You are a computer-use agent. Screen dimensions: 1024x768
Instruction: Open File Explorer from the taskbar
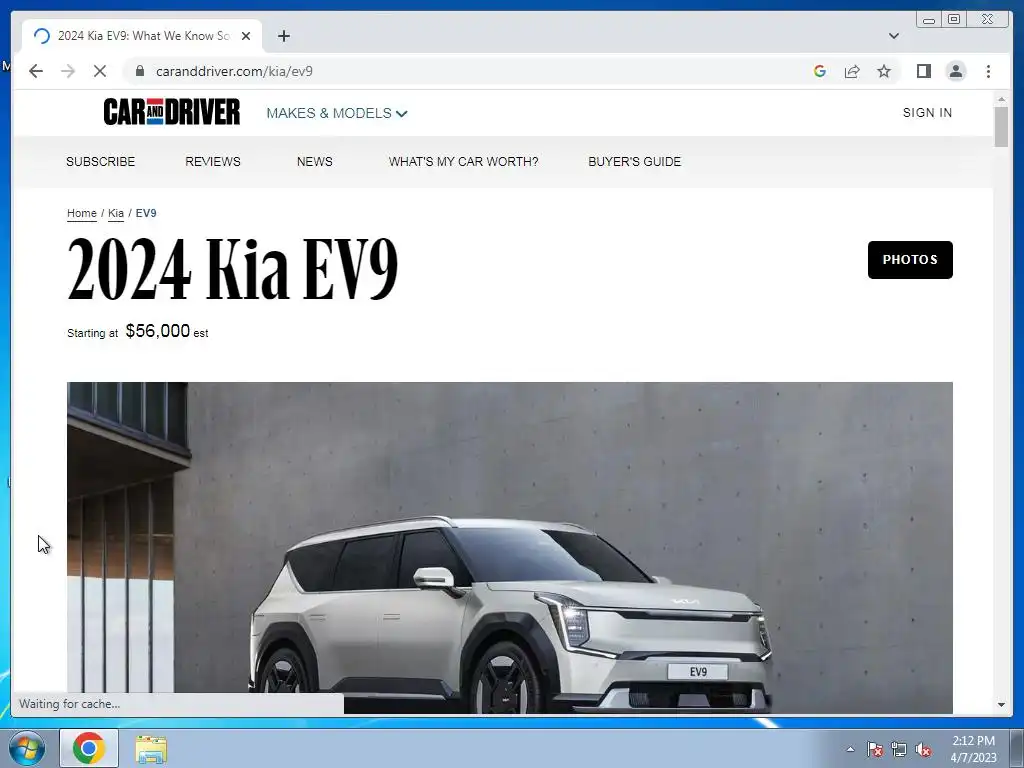coord(151,749)
